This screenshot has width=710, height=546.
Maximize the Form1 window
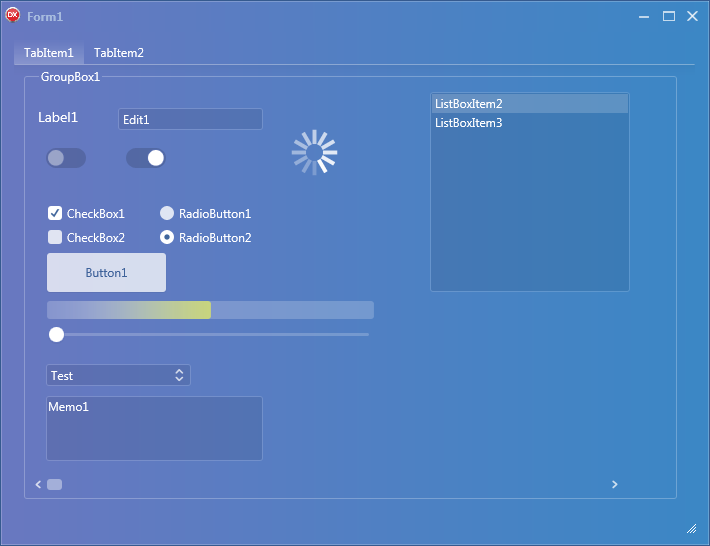tap(669, 16)
